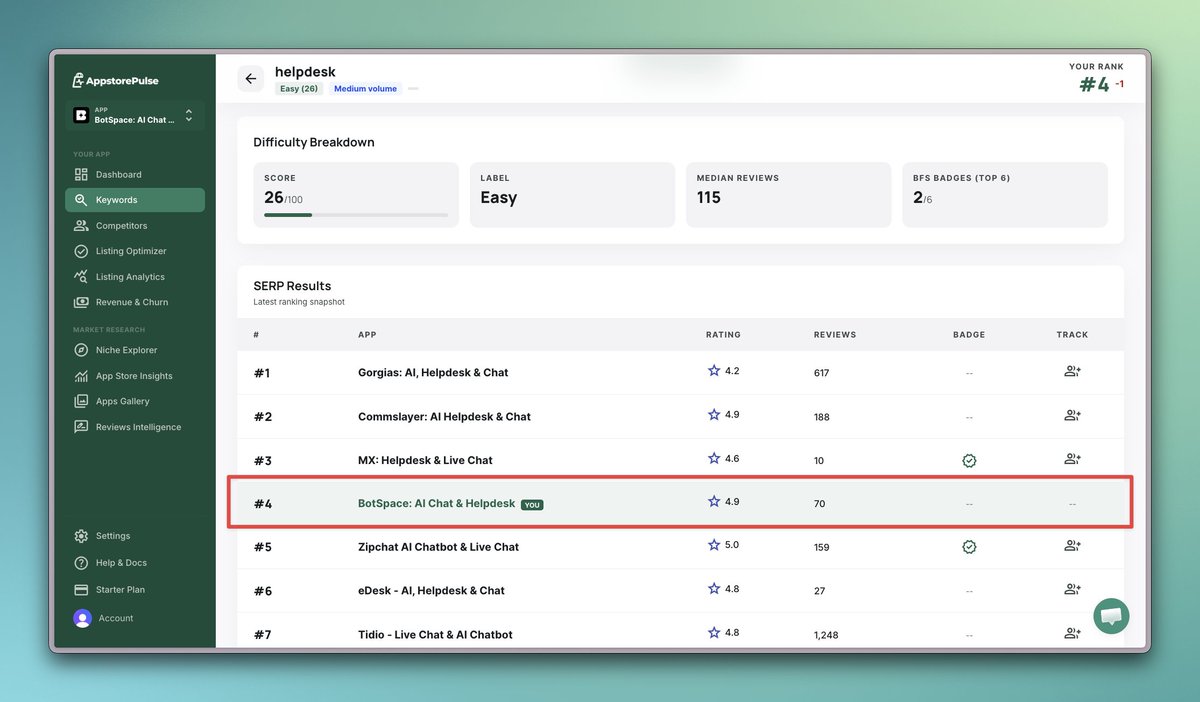Track the Gorgias app with add-user icon
This screenshot has width=1200, height=702.
[x=1072, y=372]
